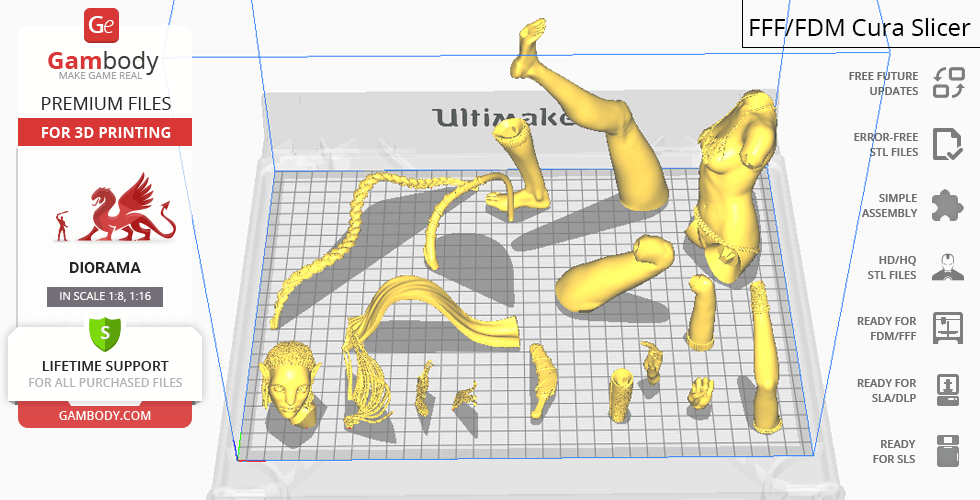Click the Ready for SLS printer icon
Screen dimensions: 980x500
pyautogui.click(x=946, y=451)
